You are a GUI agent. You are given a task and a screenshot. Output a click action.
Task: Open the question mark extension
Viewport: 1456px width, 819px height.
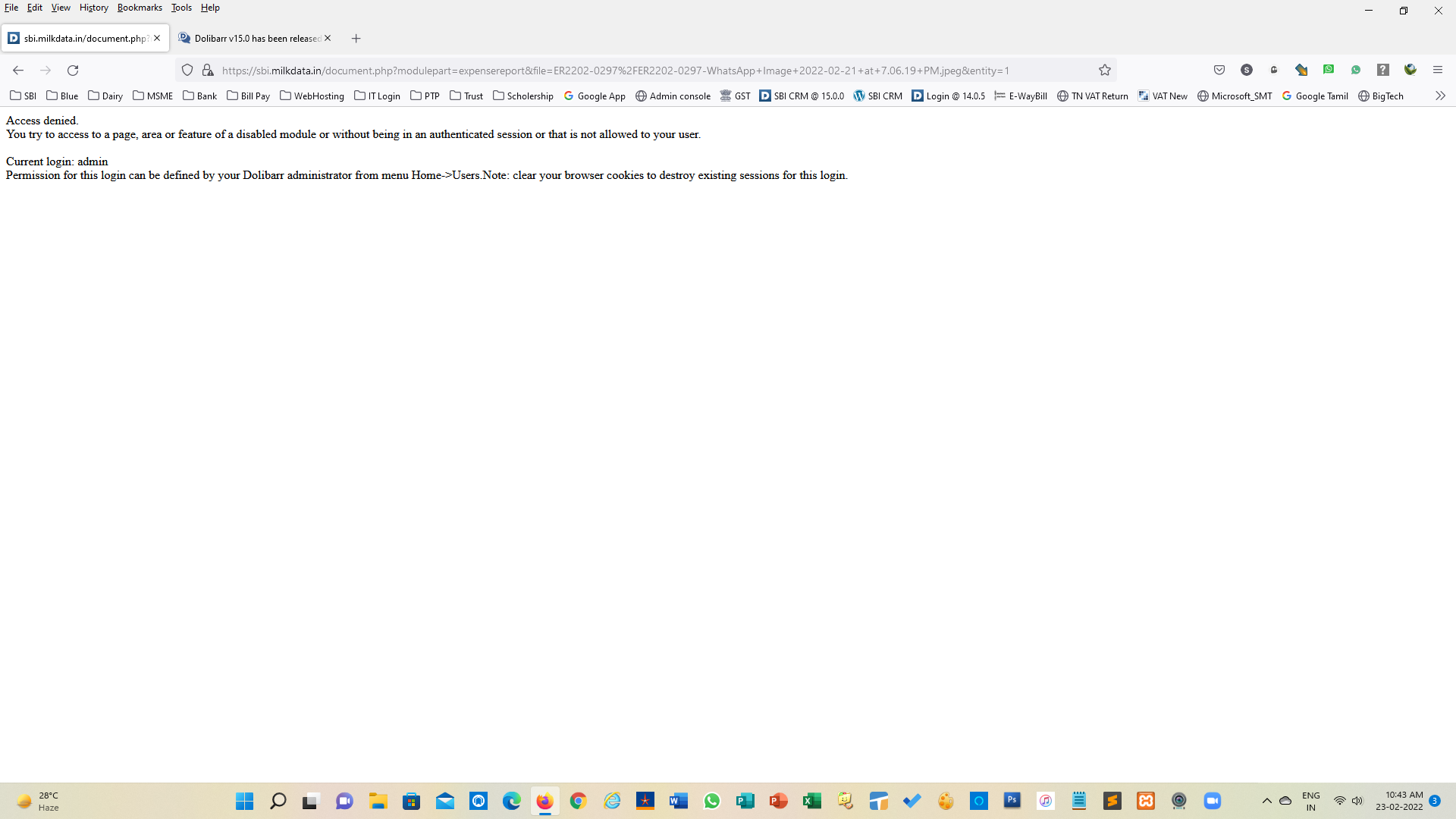coord(1383,70)
